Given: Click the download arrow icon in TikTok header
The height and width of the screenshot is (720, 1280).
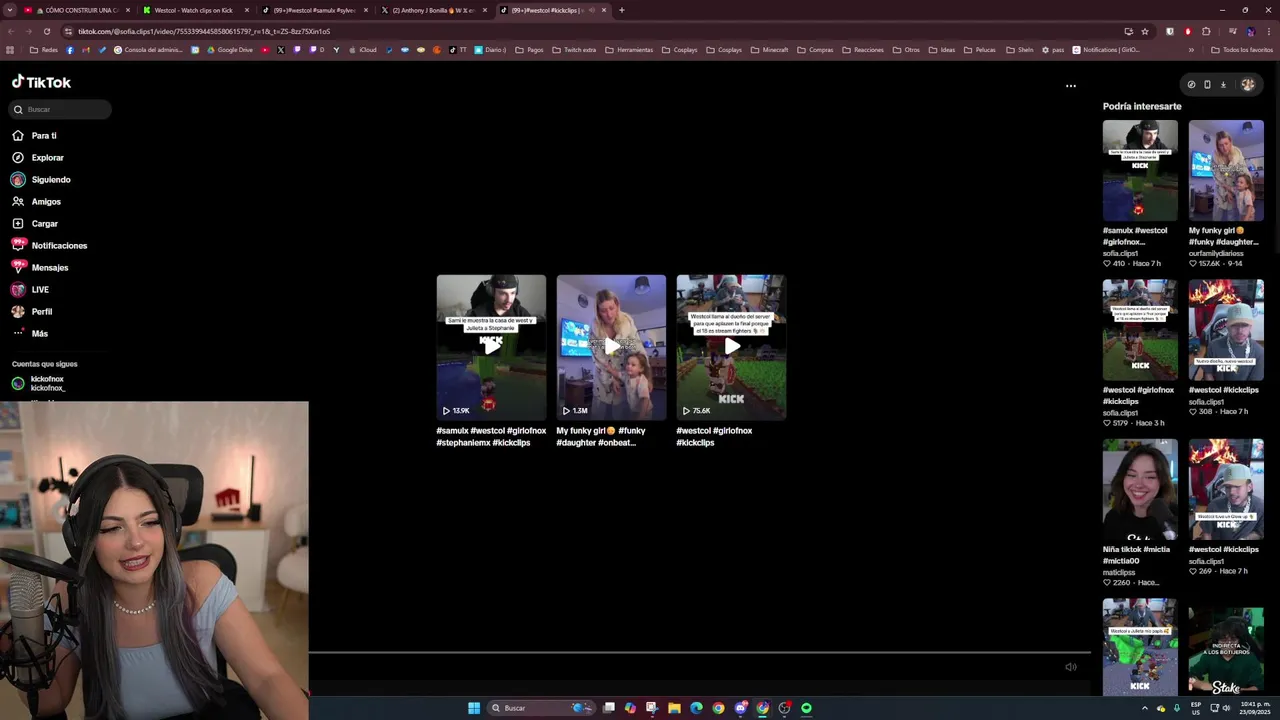Looking at the screenshot, I should (1223, 84).
